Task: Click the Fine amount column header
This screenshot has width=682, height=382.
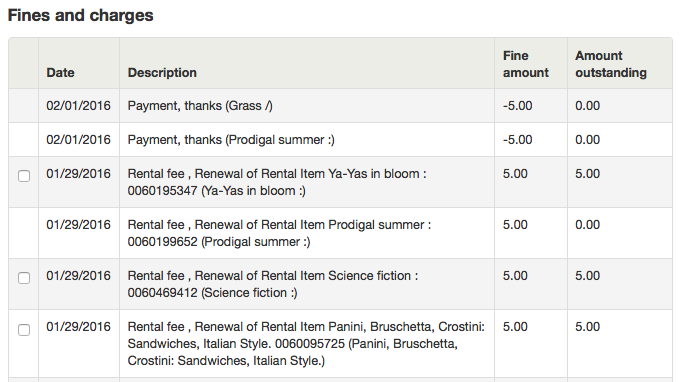Action: pyautogui.click(x=526, y=64)
